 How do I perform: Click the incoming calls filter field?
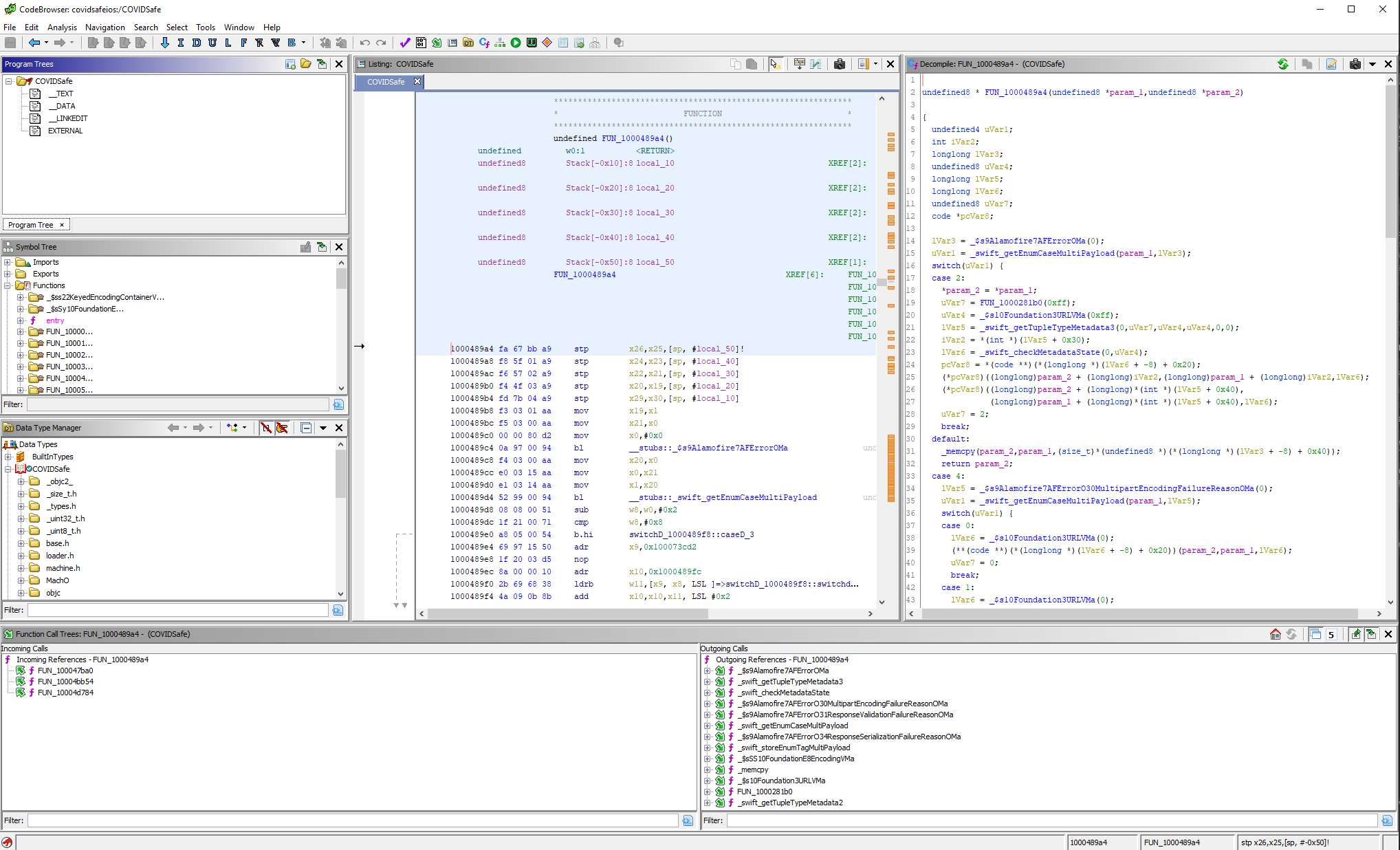point(353,820)
